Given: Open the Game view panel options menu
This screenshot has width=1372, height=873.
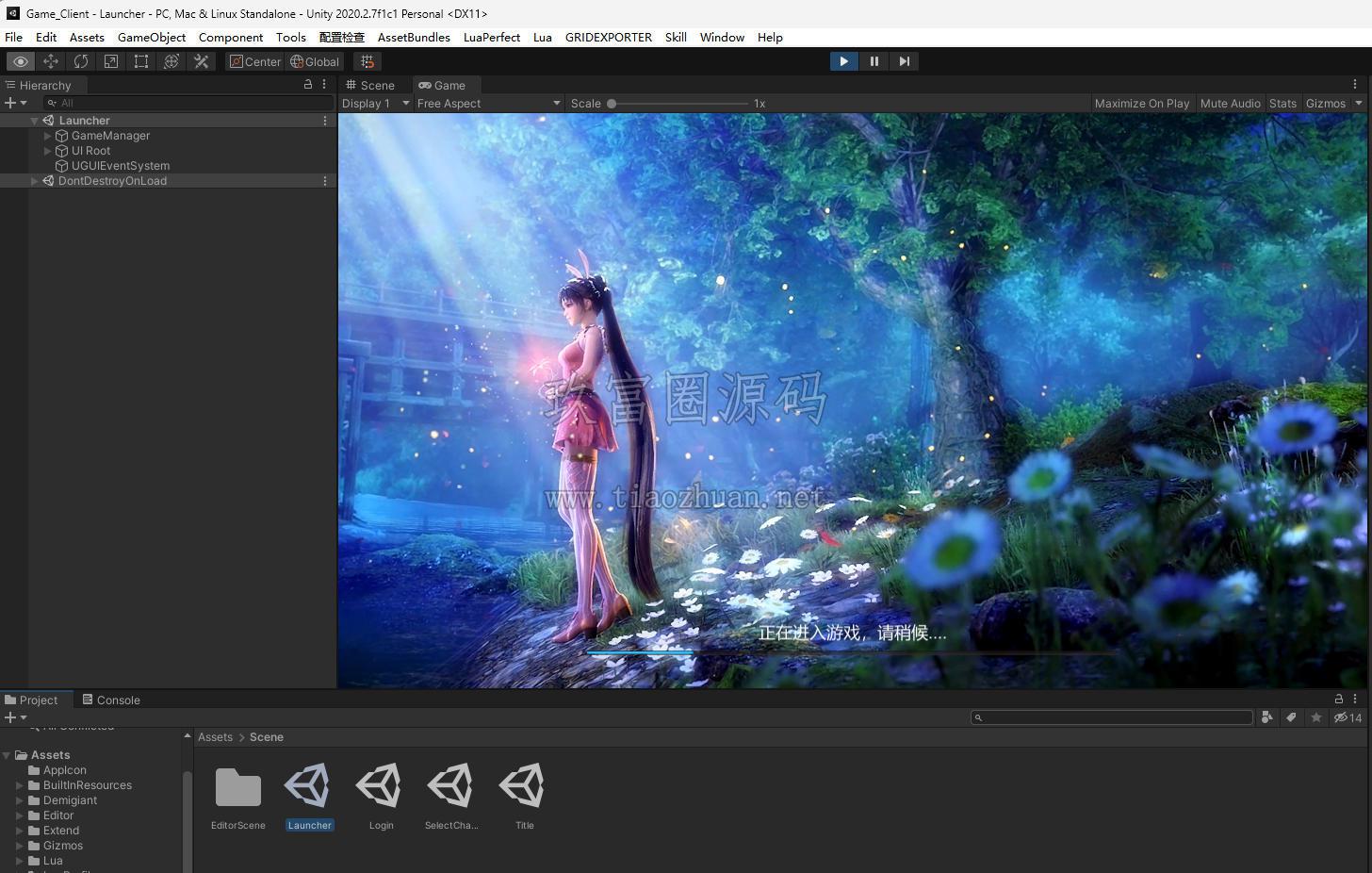Looking at the screenshot, I should 1355,85.
